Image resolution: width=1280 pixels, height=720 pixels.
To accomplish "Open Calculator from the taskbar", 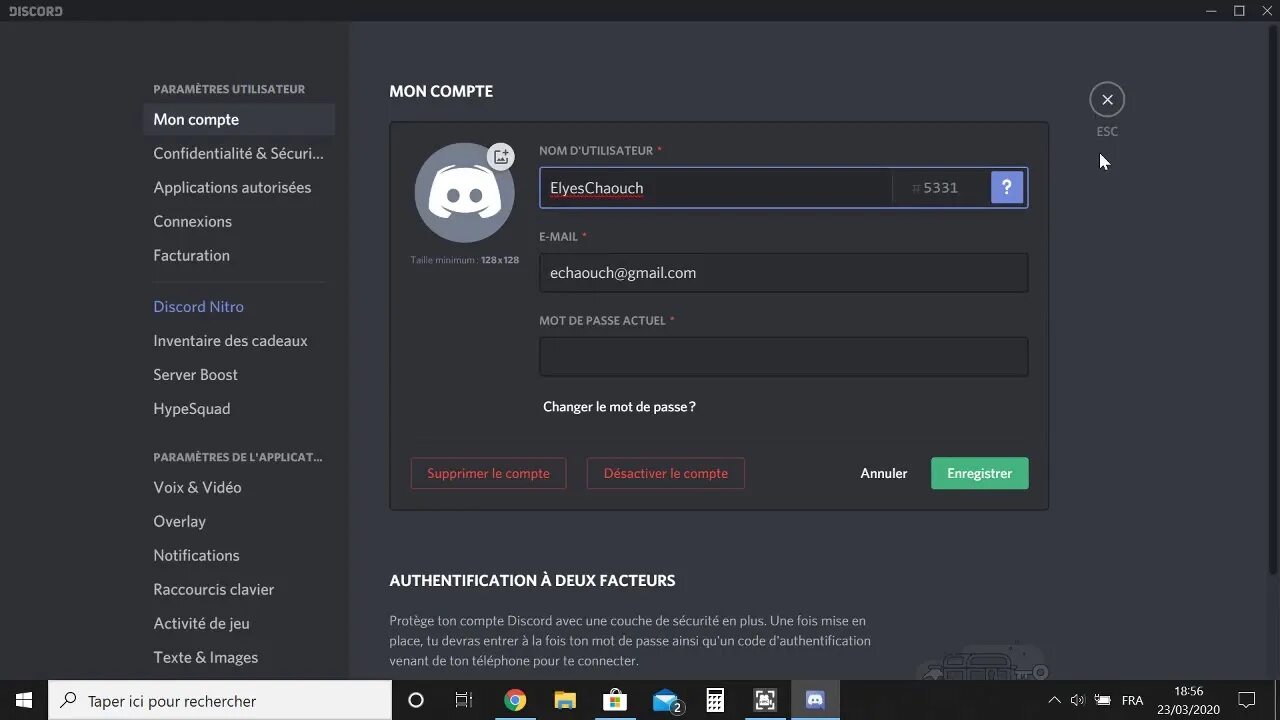I will point(715,700).
